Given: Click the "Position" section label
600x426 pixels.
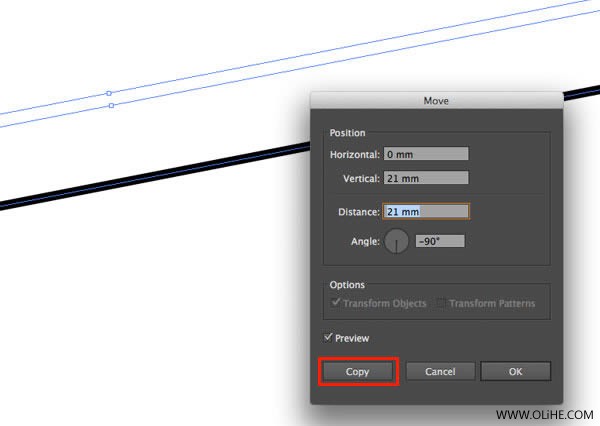Looking at the screenshot, I should point(347,133).
